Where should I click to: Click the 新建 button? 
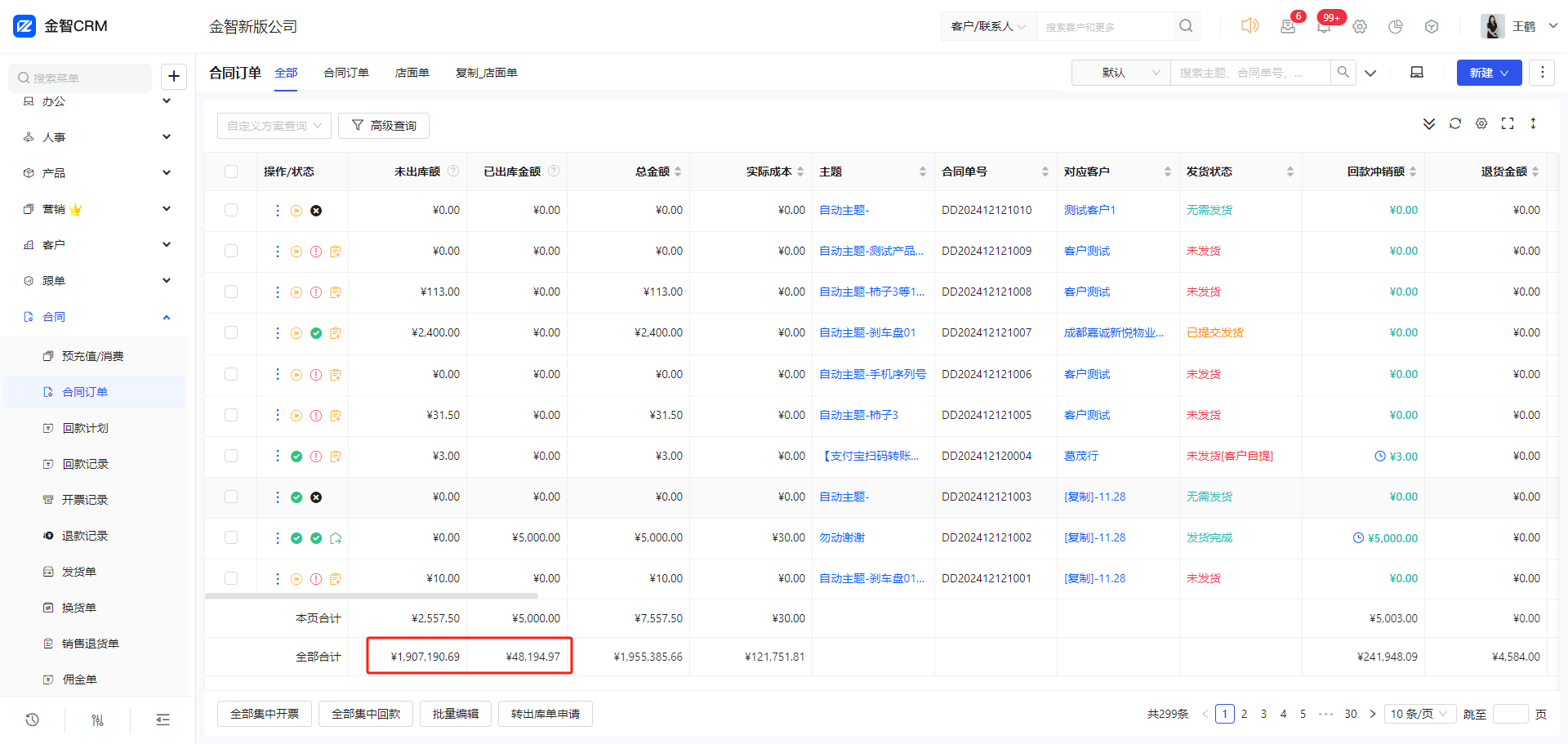1489,73
